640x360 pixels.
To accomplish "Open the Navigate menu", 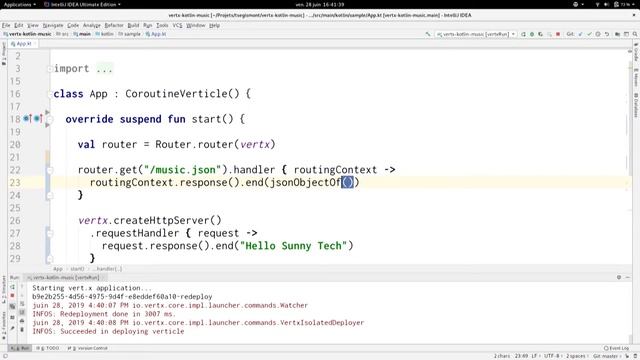I will point(53,25).
